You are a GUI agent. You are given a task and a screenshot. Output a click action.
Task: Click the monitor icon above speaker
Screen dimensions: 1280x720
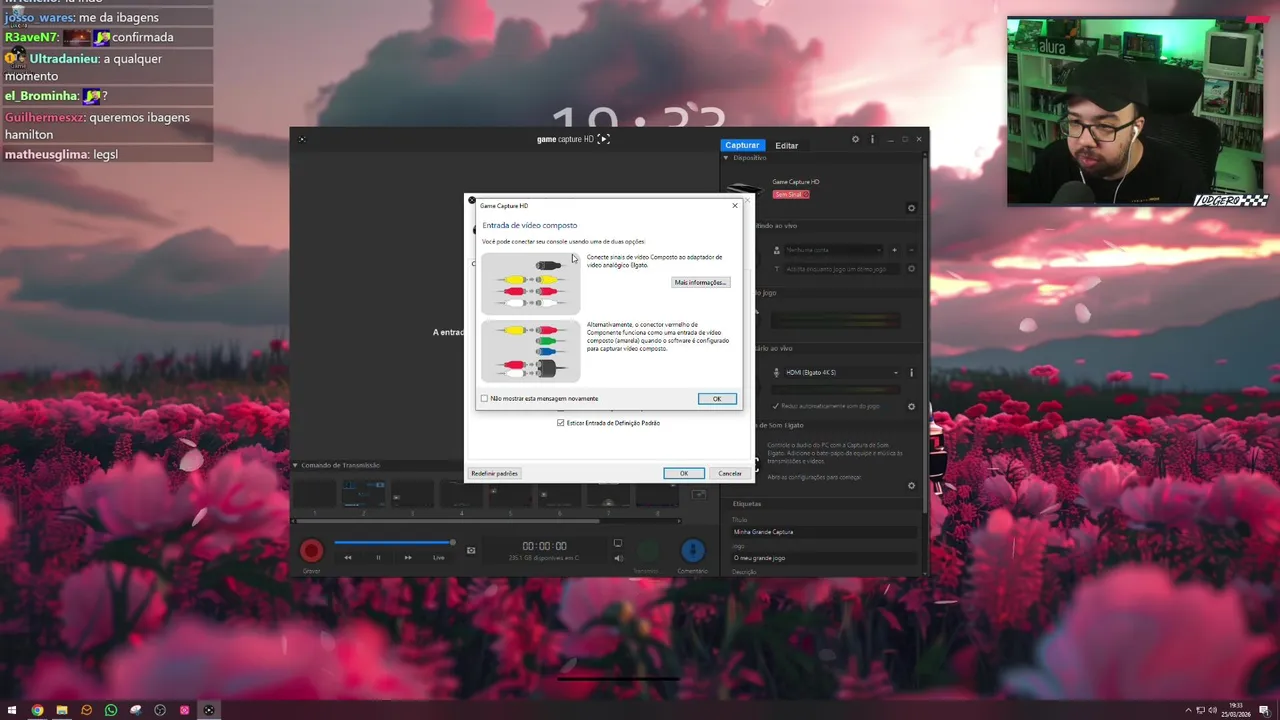pyautogui.click(x=618, y=544)
